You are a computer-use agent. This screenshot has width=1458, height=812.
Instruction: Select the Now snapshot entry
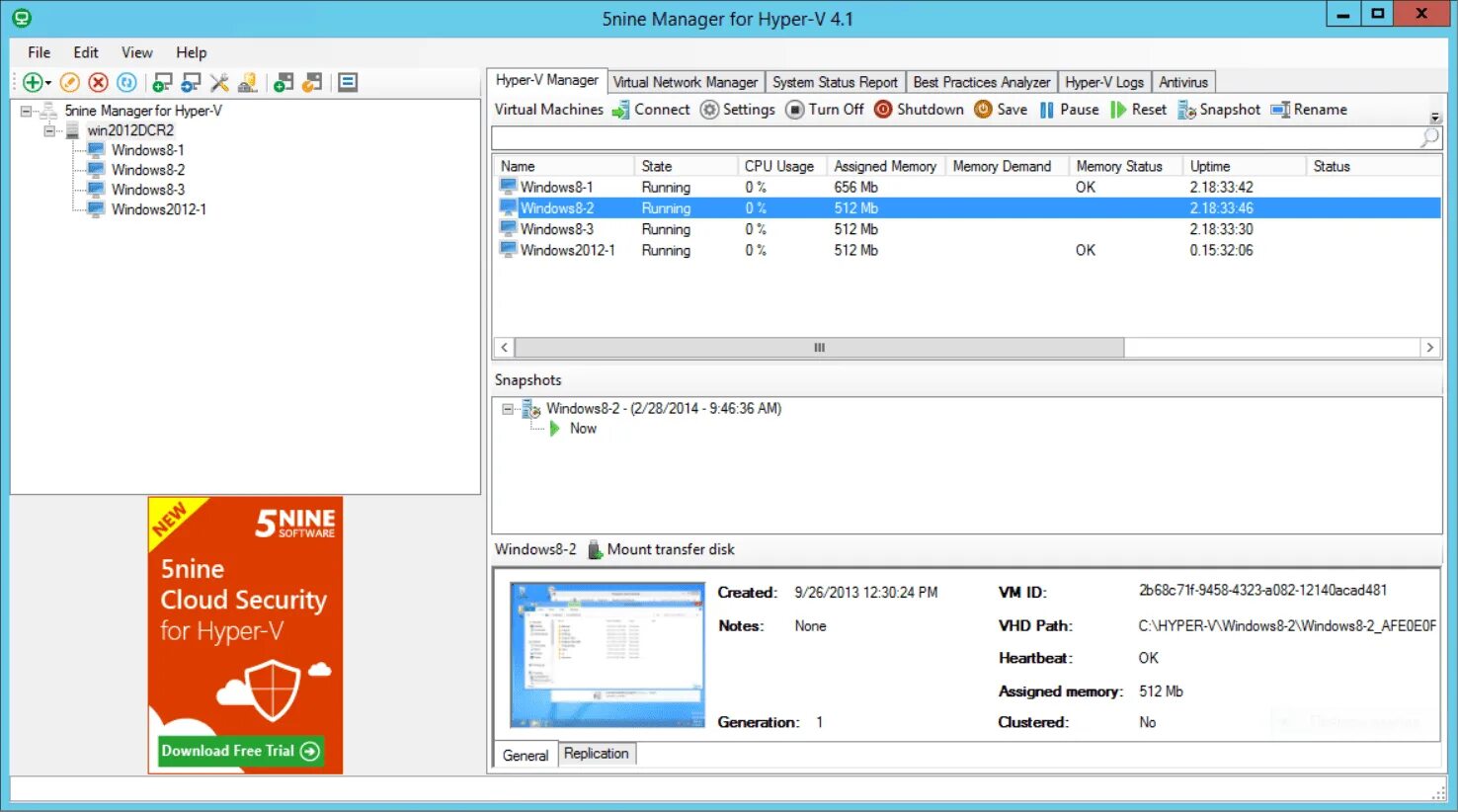point(583,429)
